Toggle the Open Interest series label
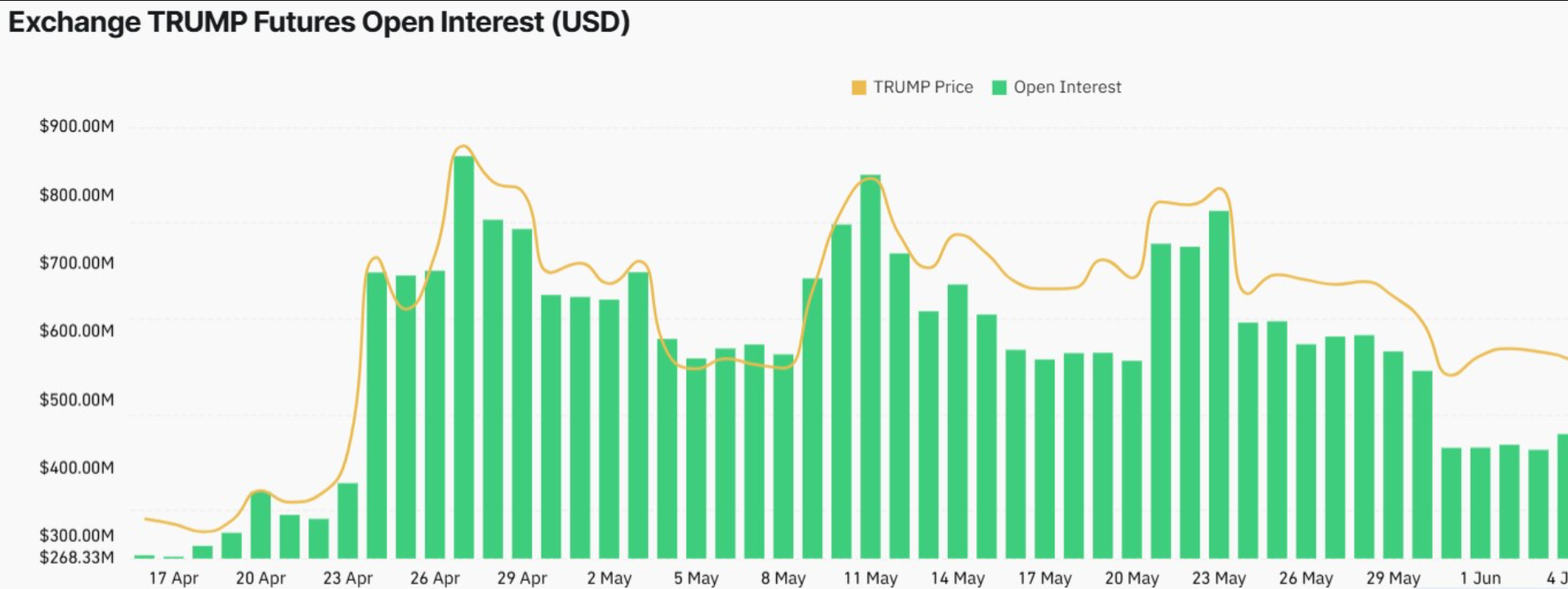This screenshot has width=1568, height=589. [x=1067, y=87]
